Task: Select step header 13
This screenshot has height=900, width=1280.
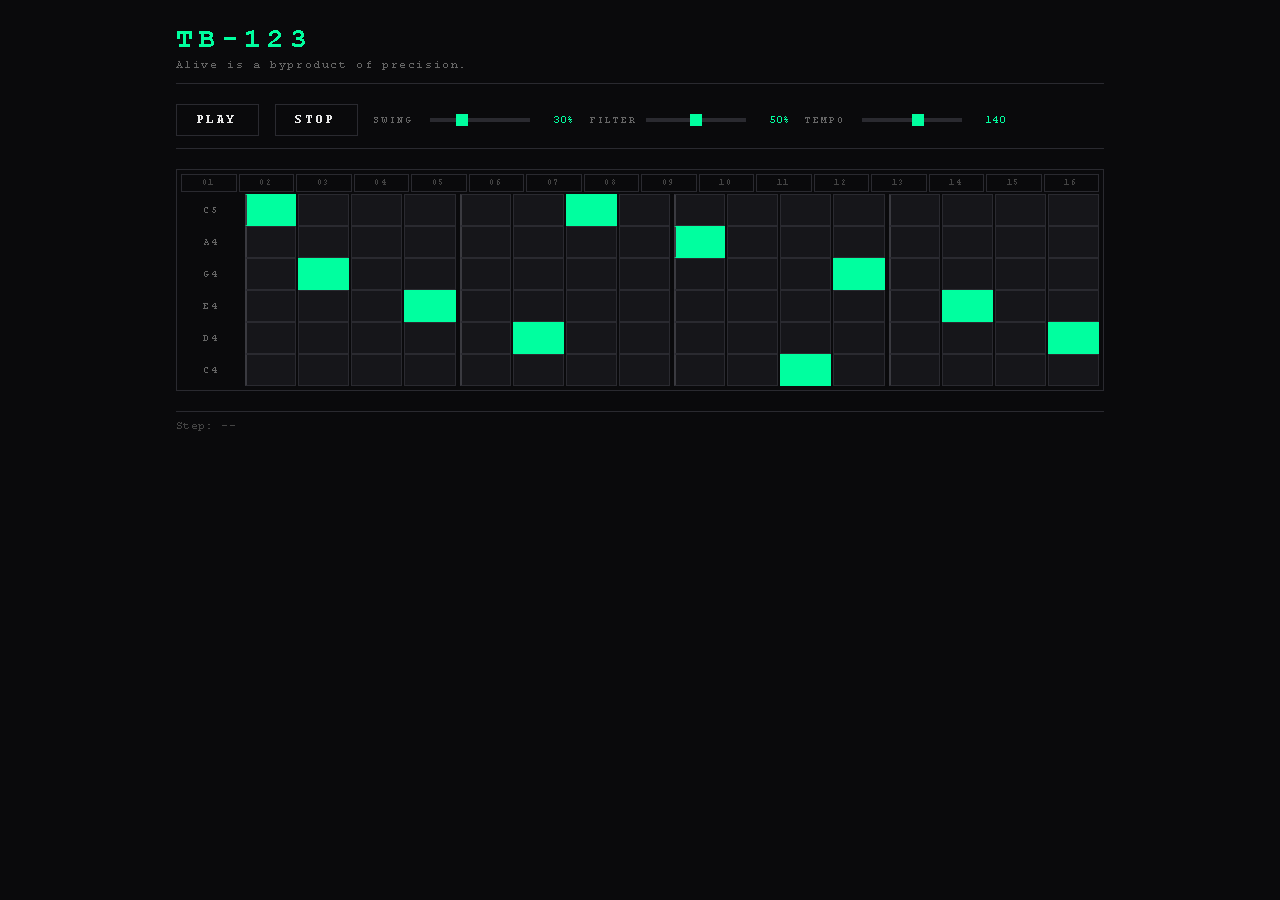Action: pyautogui.click(x=898, y=183)
